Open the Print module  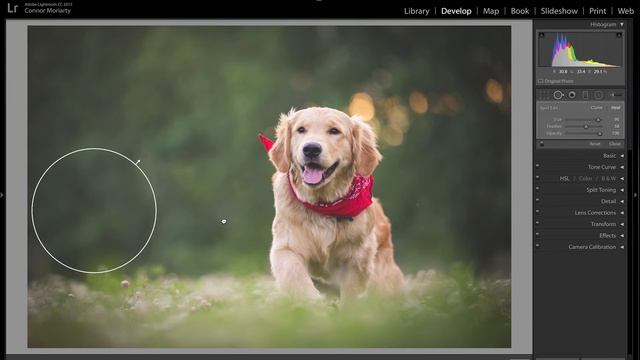point(598,11)
